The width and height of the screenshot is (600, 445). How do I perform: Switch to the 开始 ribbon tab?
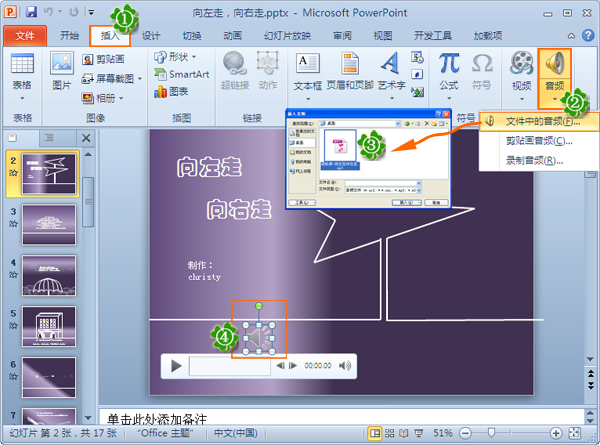point(69,36)
